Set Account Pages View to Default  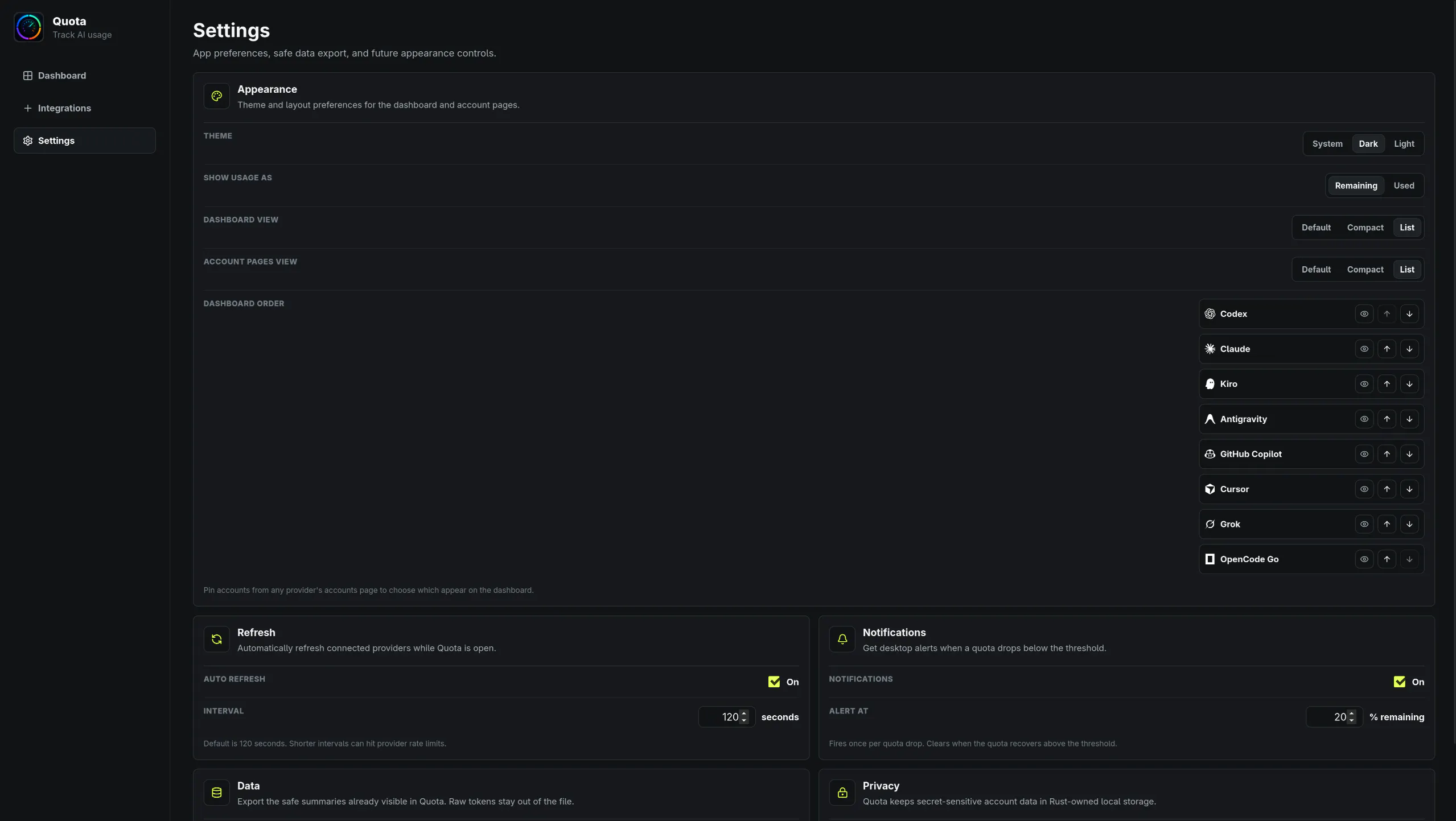(x=1315, y=270)
